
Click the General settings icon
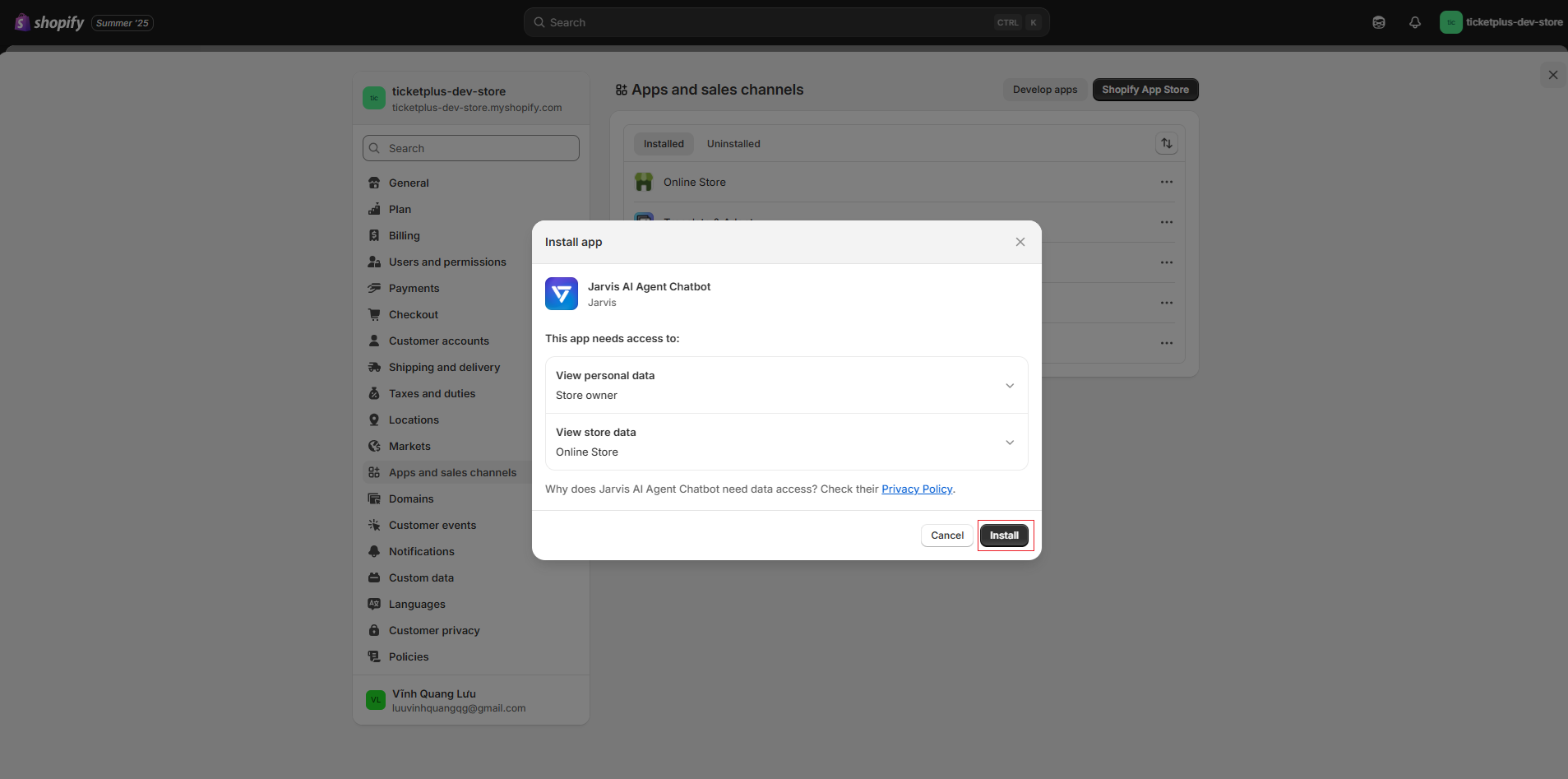pos(374,183)
